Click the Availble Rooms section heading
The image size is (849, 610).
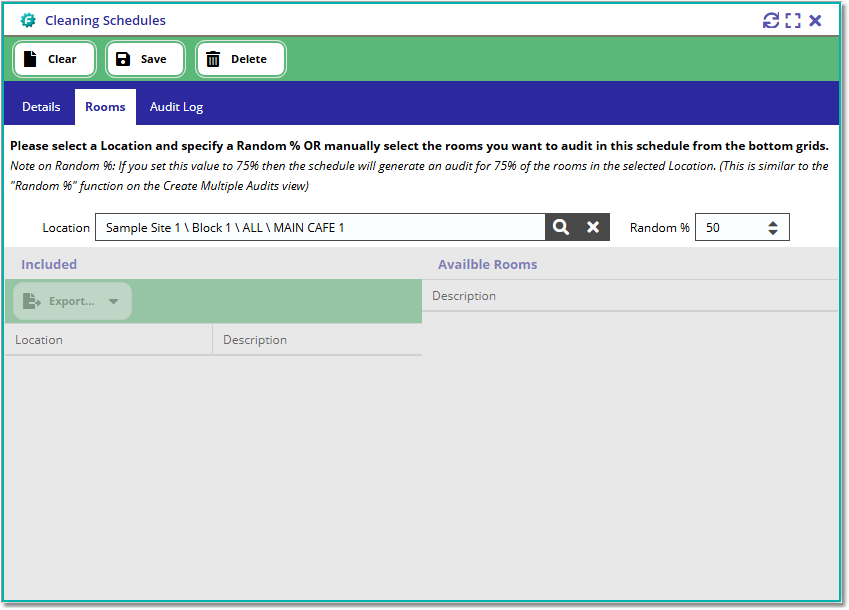pos(487,264)
